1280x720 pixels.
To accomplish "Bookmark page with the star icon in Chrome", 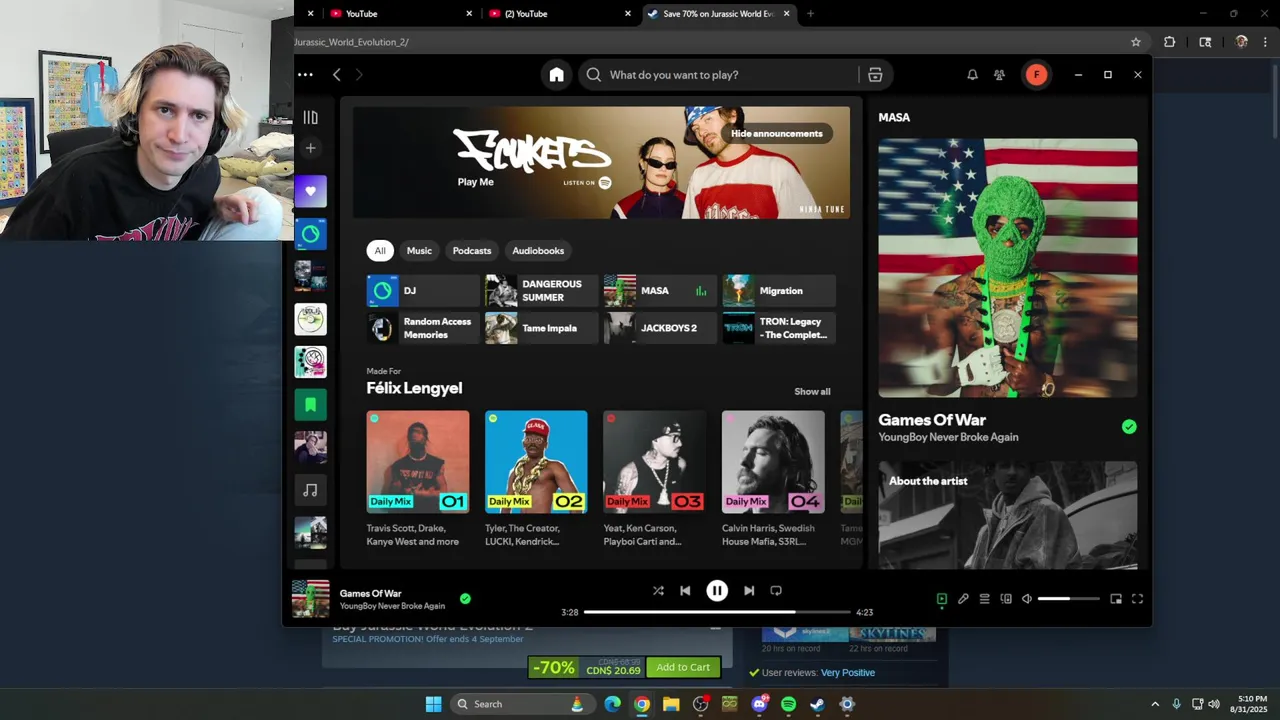I will click(1136, 42).
